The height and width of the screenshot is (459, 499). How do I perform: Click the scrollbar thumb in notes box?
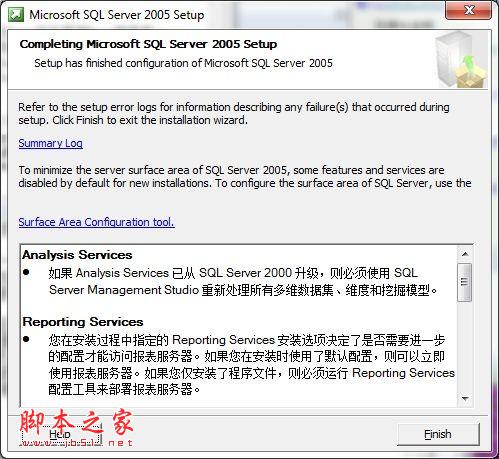465,282
